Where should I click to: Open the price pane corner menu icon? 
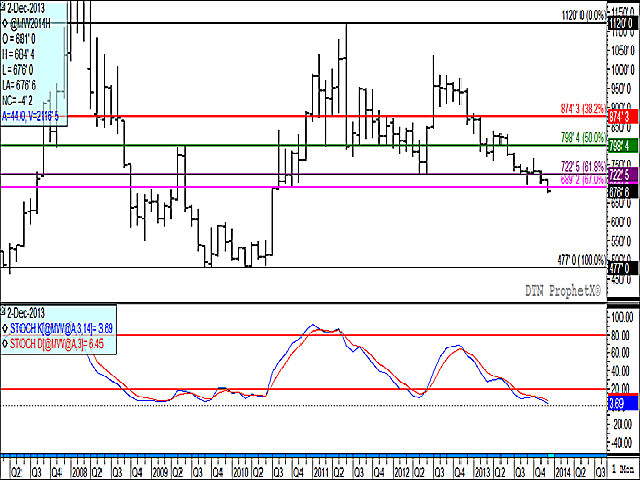pyautogui.click(x=3, y=6)
